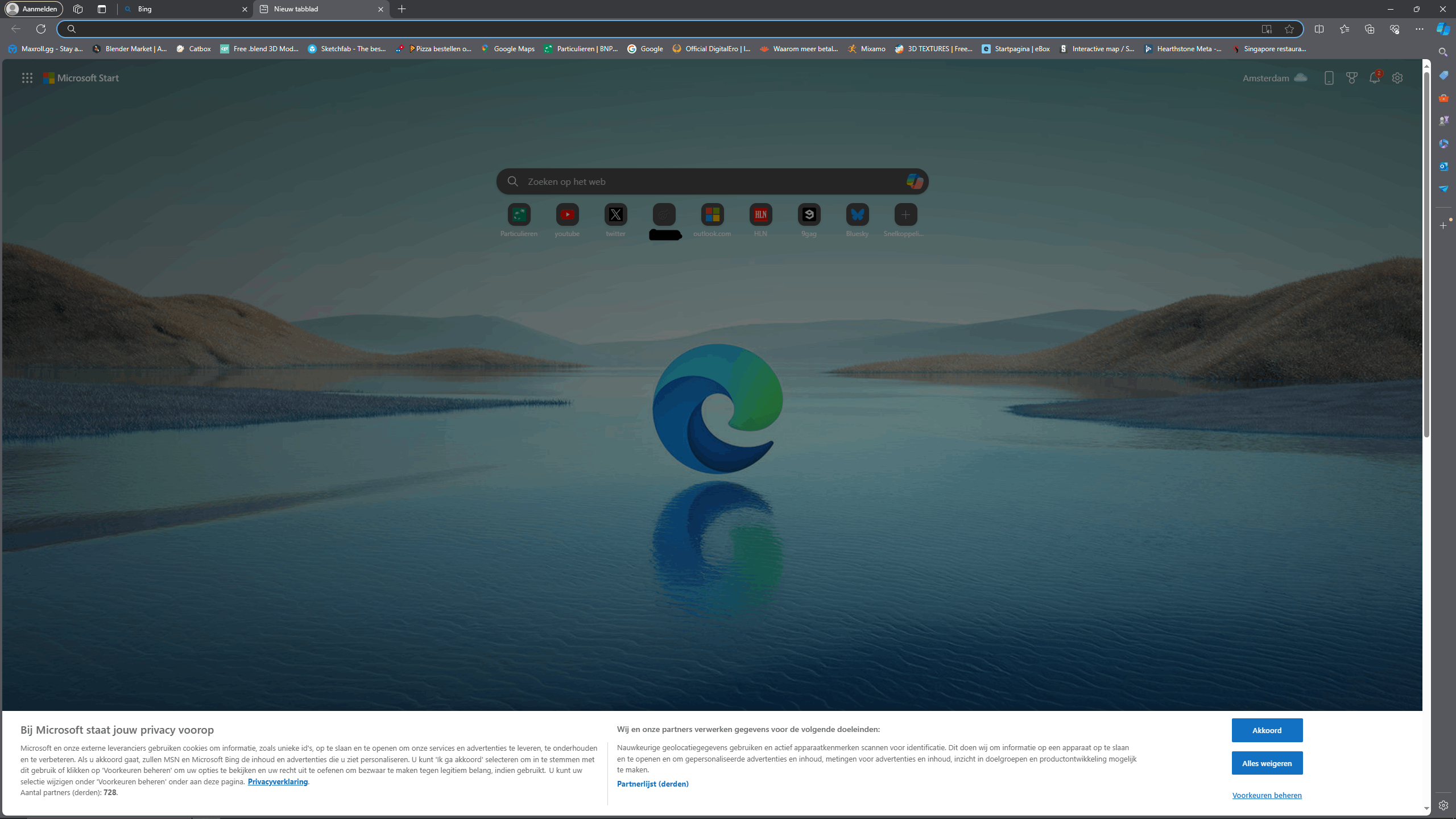Open the tab actions menu button
The width and height of the screenshot is (1456, 819).
pos(102,9)
